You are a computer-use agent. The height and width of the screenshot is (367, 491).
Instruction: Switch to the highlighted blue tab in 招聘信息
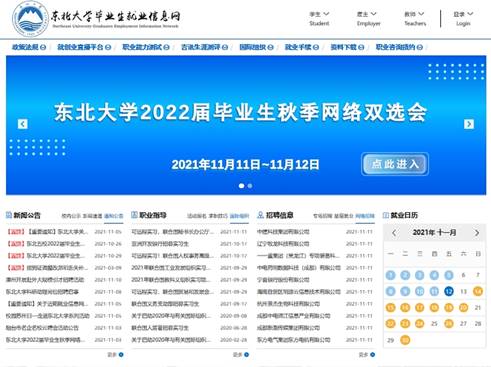(365, 216)
